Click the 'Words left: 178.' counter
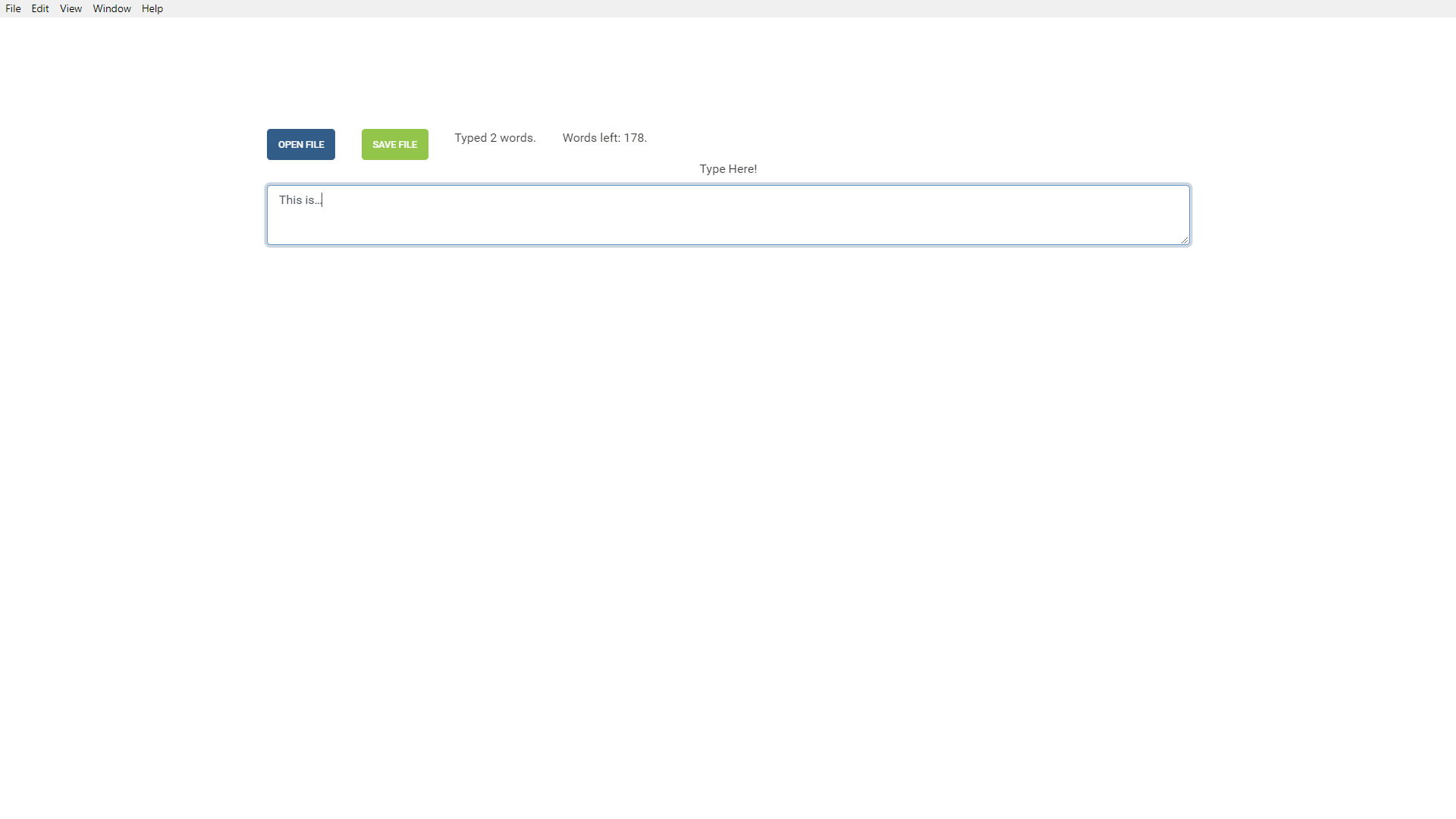The width and height of the screenshot is (1456, 819). [604, 138]
